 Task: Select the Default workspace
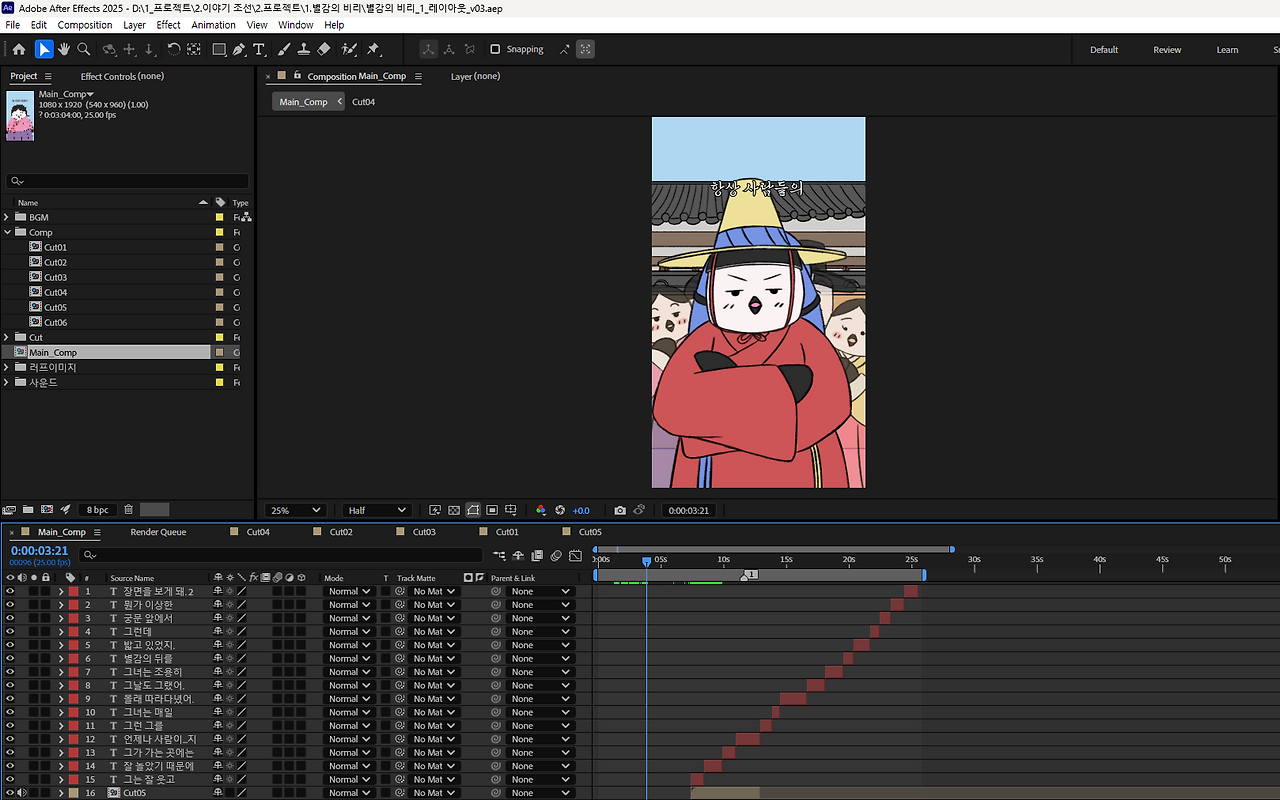(1104, 50)
